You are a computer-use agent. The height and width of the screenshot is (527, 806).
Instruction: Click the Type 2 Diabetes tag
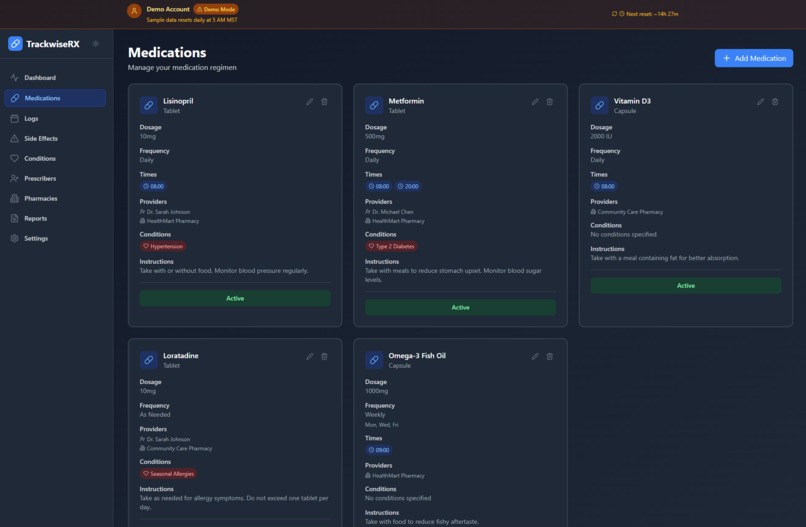(391, 246)
